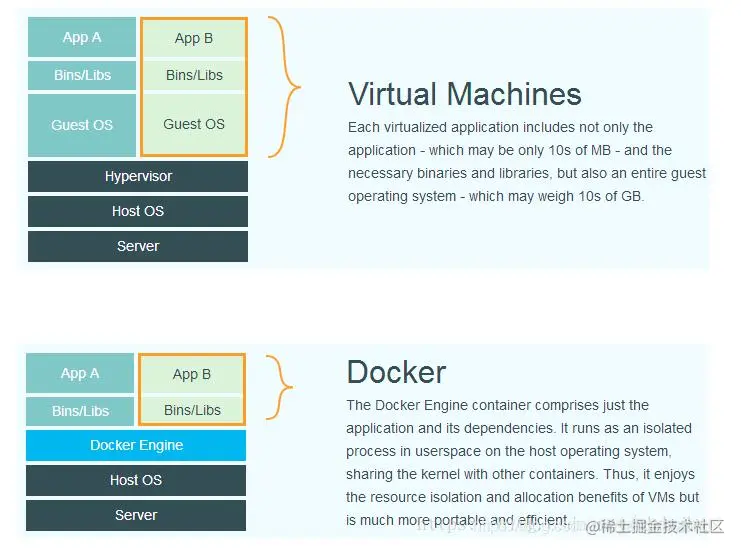Screen dimensions: 741x552
Task: Click the line 'operating system - which may weigh 10s of GB.'
Action: pos(496,196)
